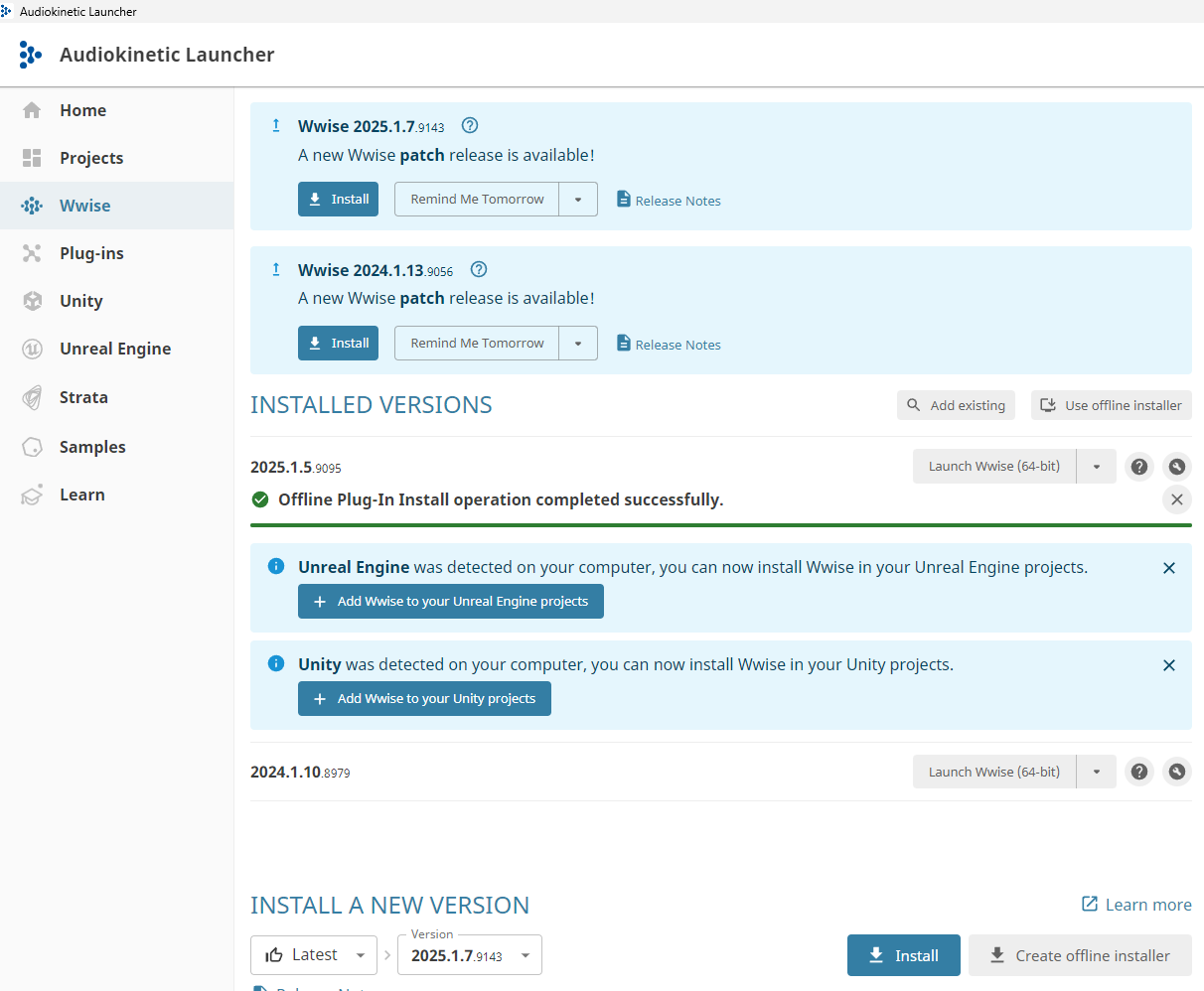Image resolution: width=1204 pixels, height=991 pixels.
Task: Click the Unity cube icon
Action: tap(32, 301)
